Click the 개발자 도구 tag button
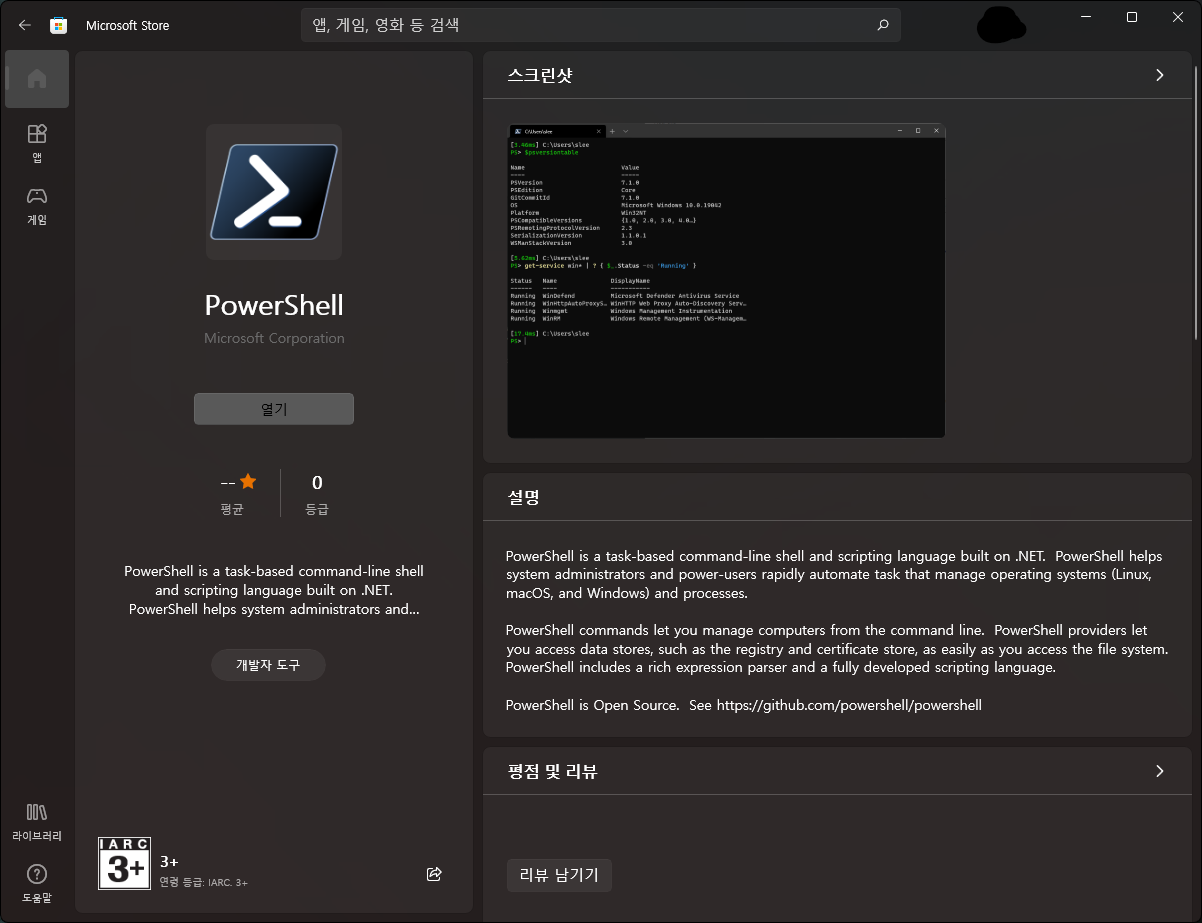 pyautogui.click(x=268, y=665)
